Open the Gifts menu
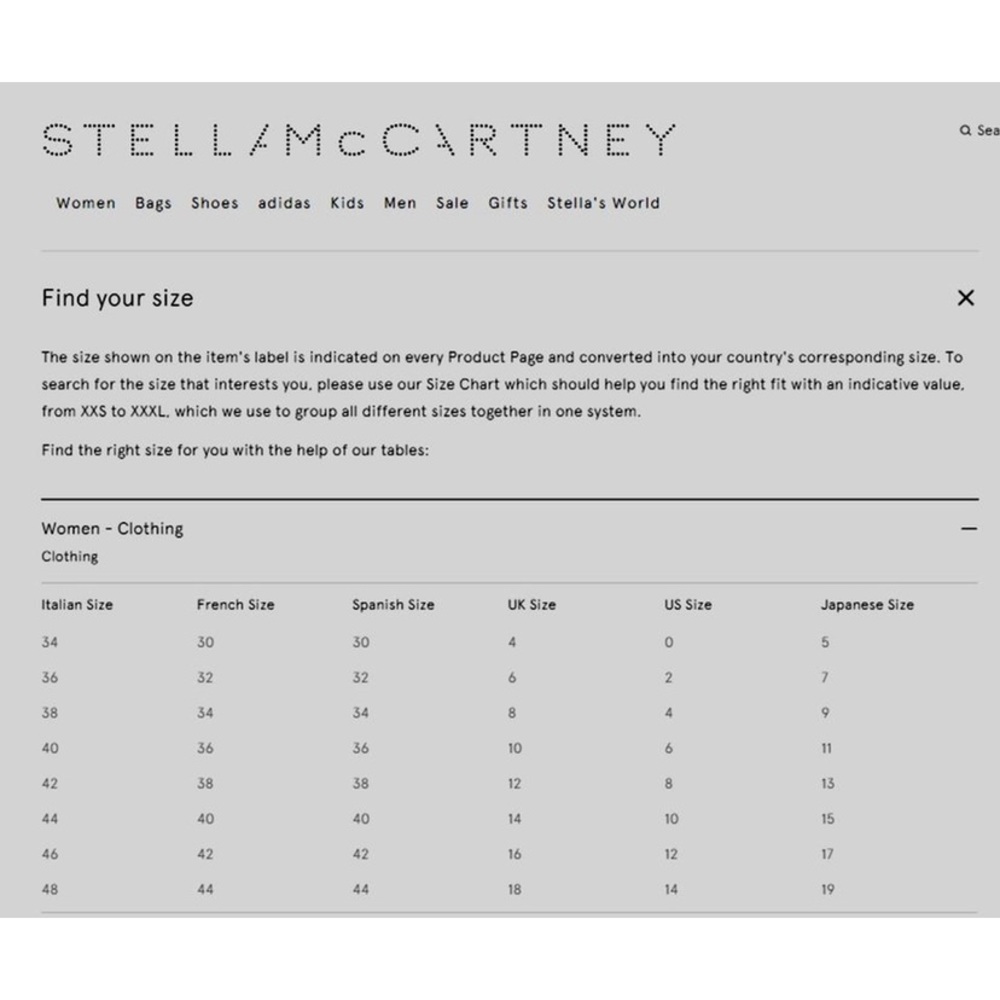The image size is (1000, 1000). tap(508, 203)
